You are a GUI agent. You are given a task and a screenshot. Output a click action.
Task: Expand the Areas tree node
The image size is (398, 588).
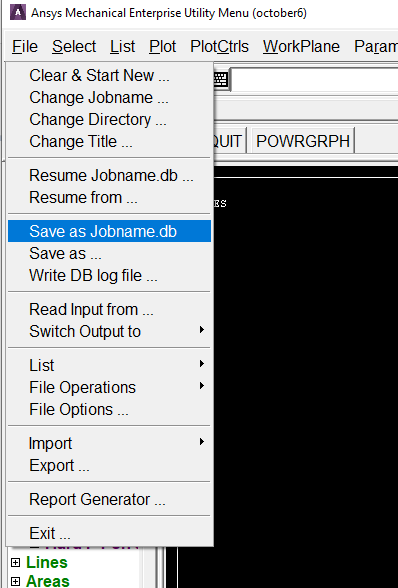pyautogui.click(x=15, y=581)
